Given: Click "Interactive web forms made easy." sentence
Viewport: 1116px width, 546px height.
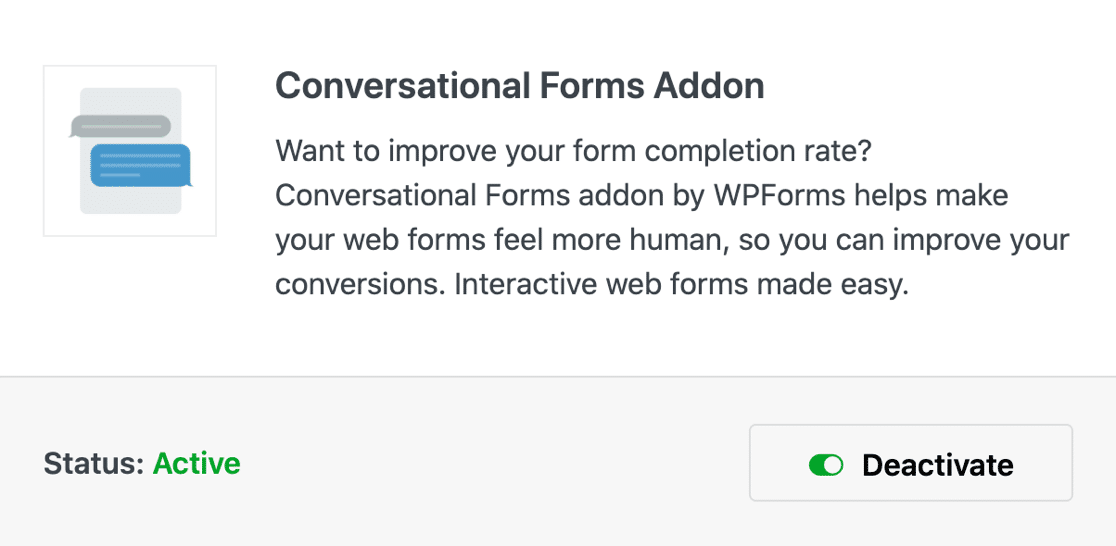Looking at the screenshot, I should tap(681, 285).
